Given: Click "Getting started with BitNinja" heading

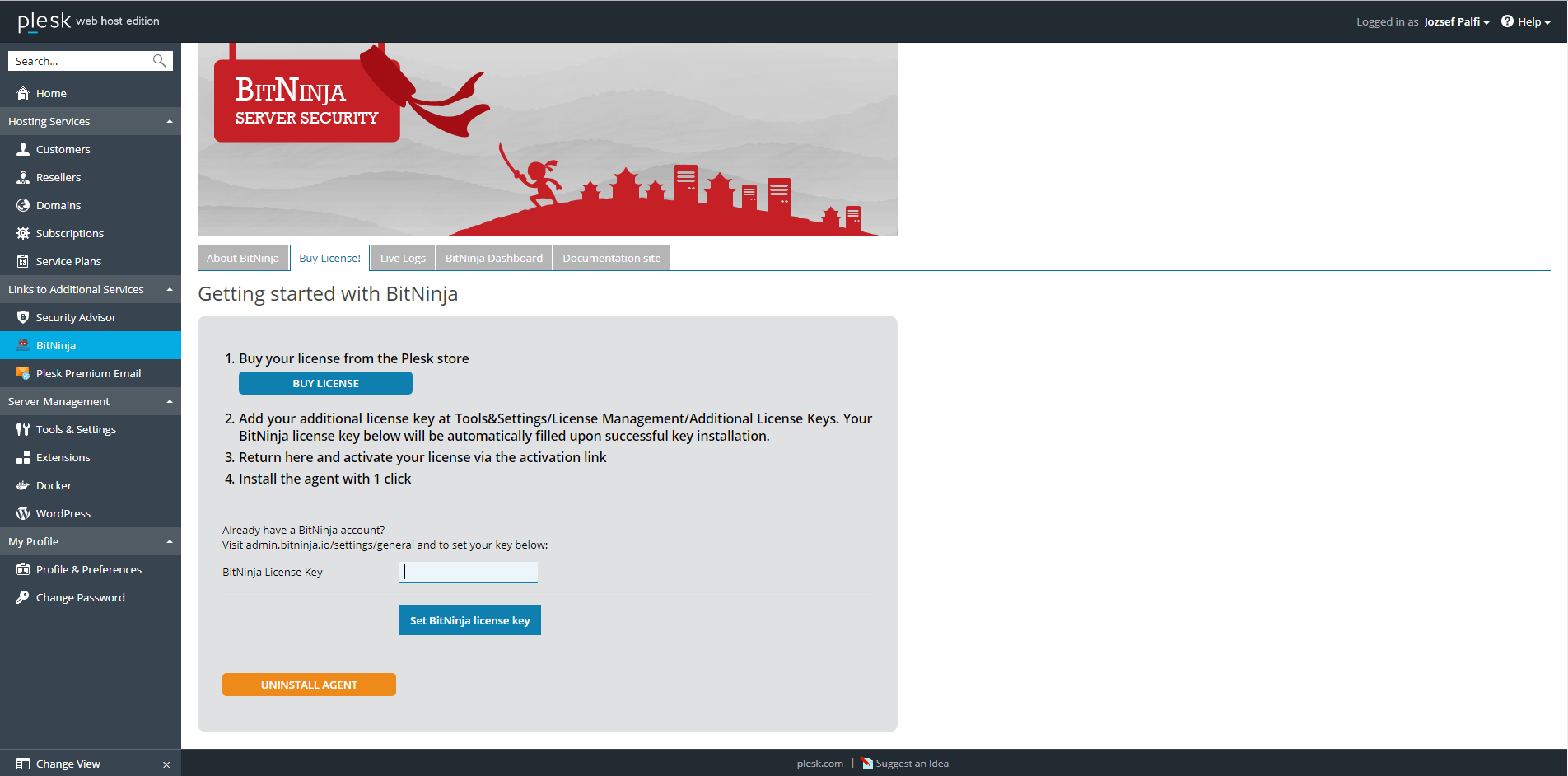Looking at the screenshot, I should point(328,294).
